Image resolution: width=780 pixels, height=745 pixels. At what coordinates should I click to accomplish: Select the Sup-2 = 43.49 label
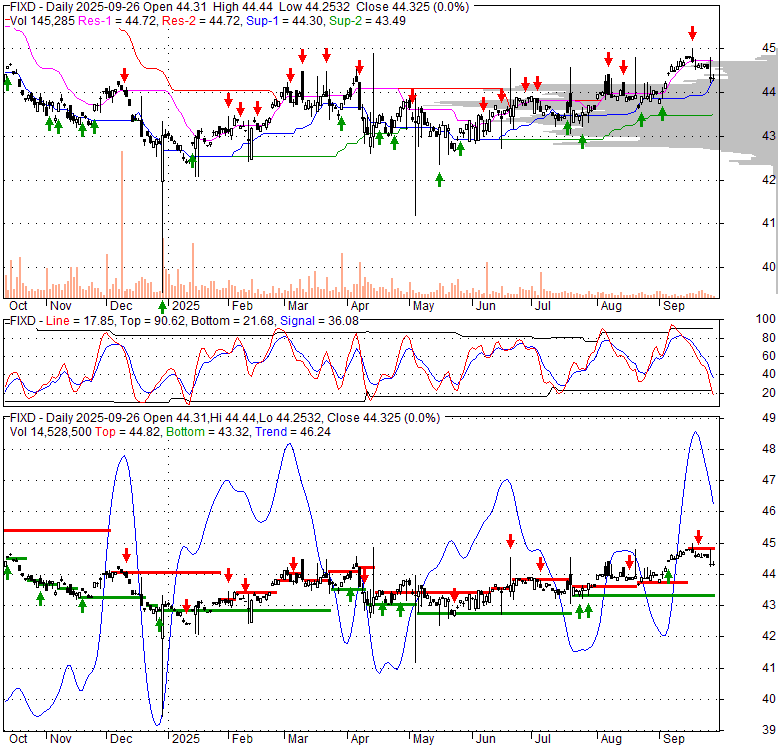tap(368, 21)
